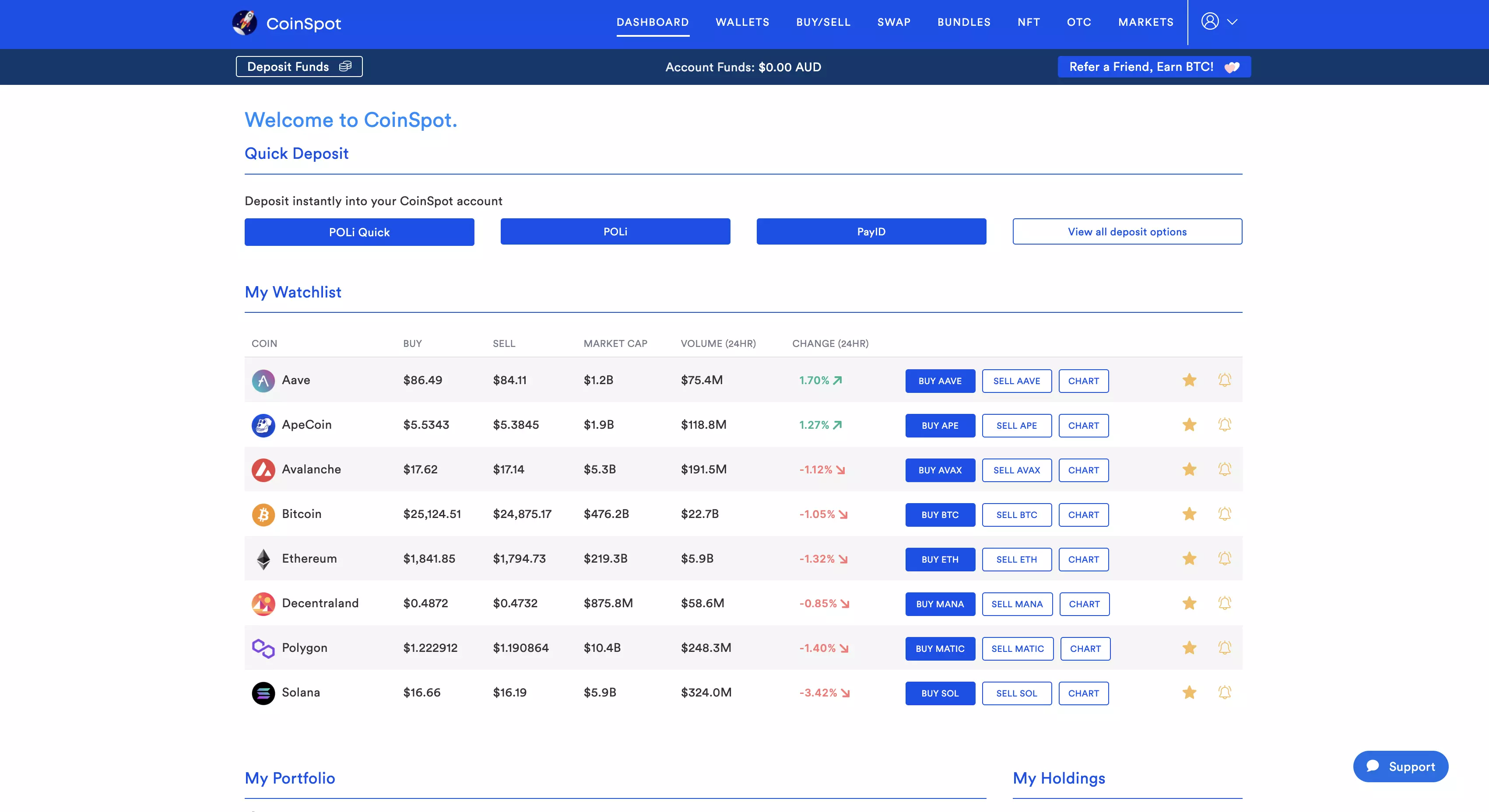1489x812 pixels.
Task: Set a price alert bell for Bitcoin
Action: [x=1224, y=514]
